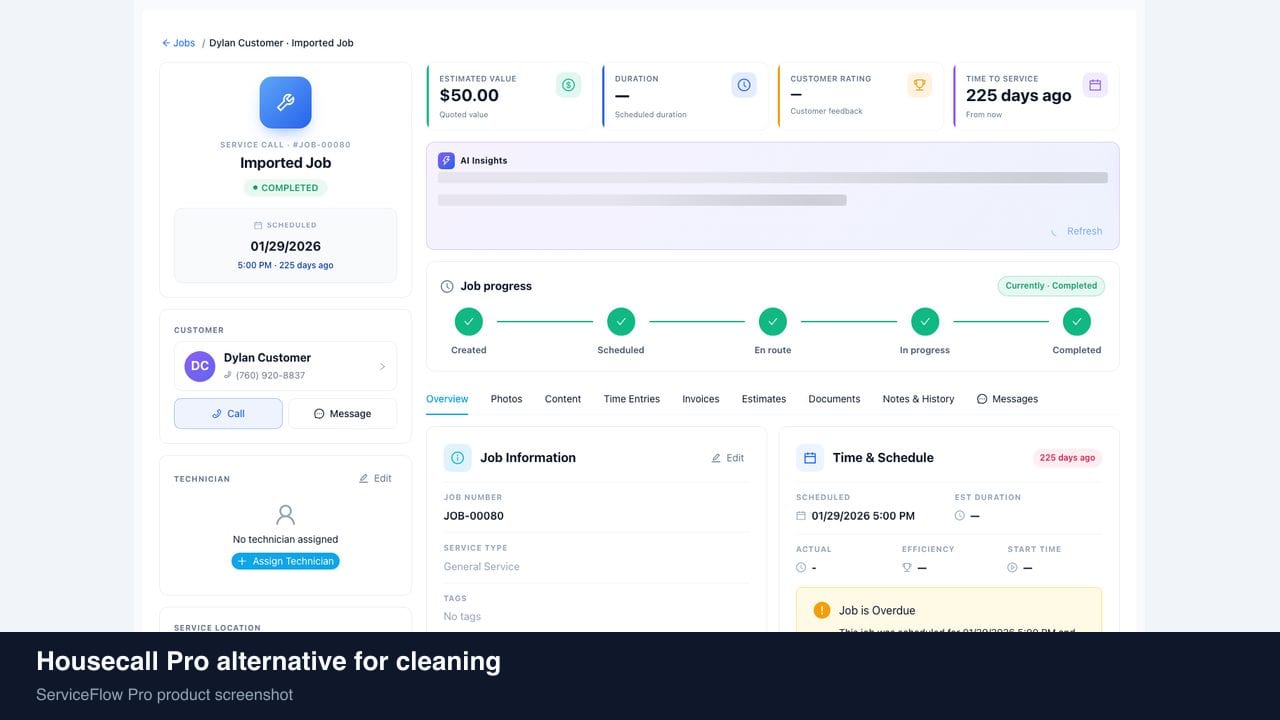Click the blue wrench job icon
Image resolution: width=1280 pixels, height=720 pixels.
pyautogui.click(x=285, y=103)
